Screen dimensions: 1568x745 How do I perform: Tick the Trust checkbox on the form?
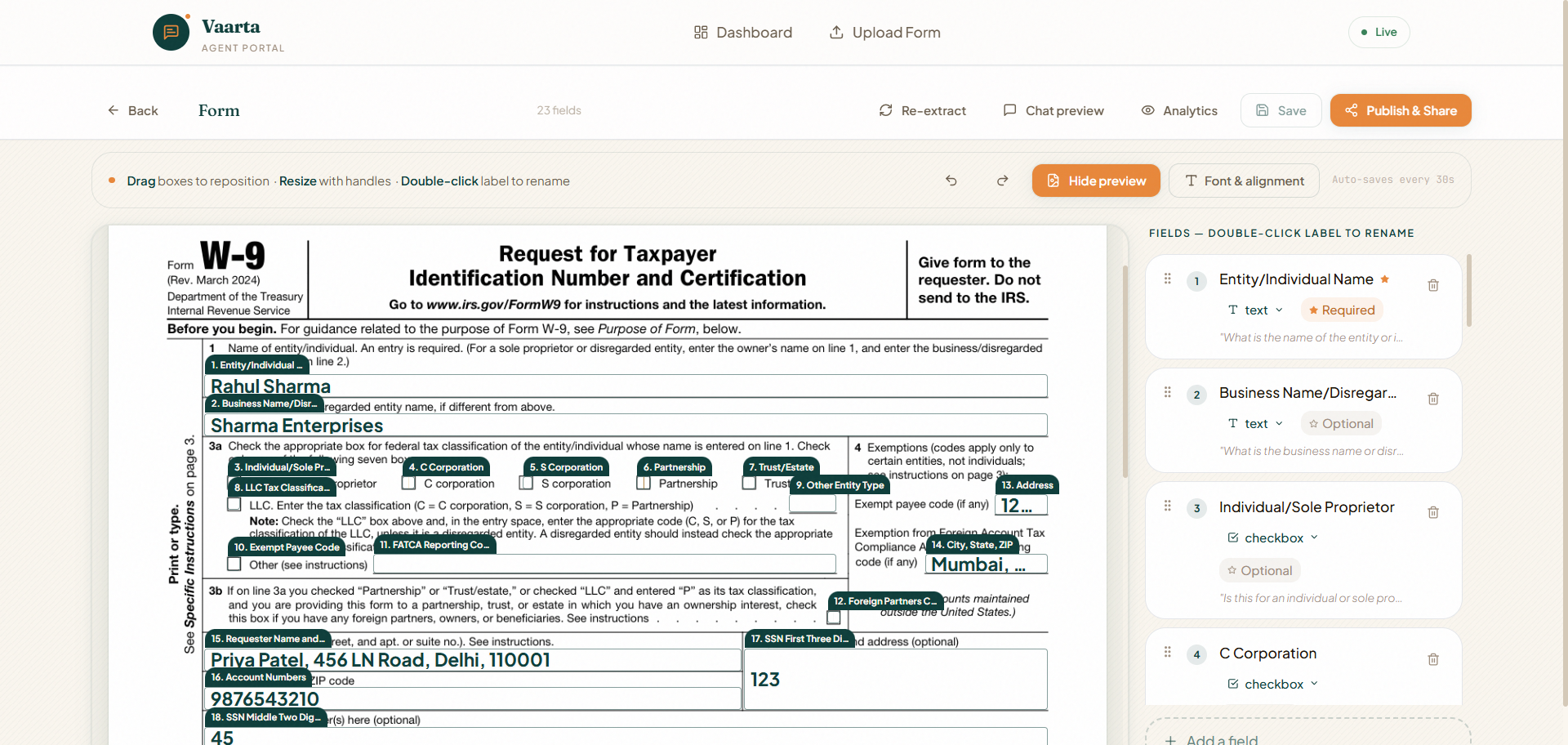(x=749, y=483)
